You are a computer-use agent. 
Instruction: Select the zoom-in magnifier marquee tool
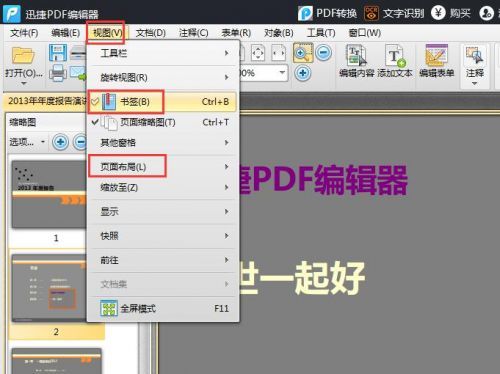303,53
